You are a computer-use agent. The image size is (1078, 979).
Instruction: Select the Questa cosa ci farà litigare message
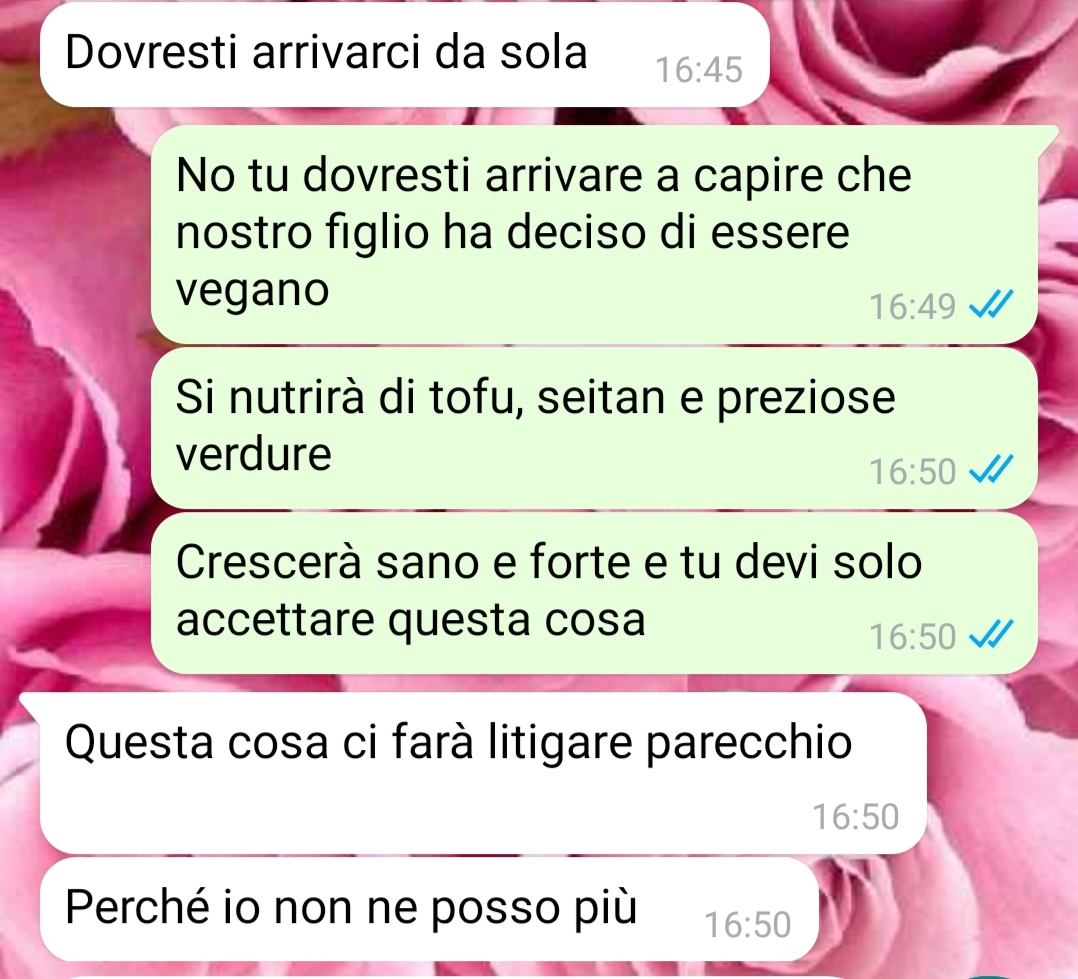[x=483, y=773]
